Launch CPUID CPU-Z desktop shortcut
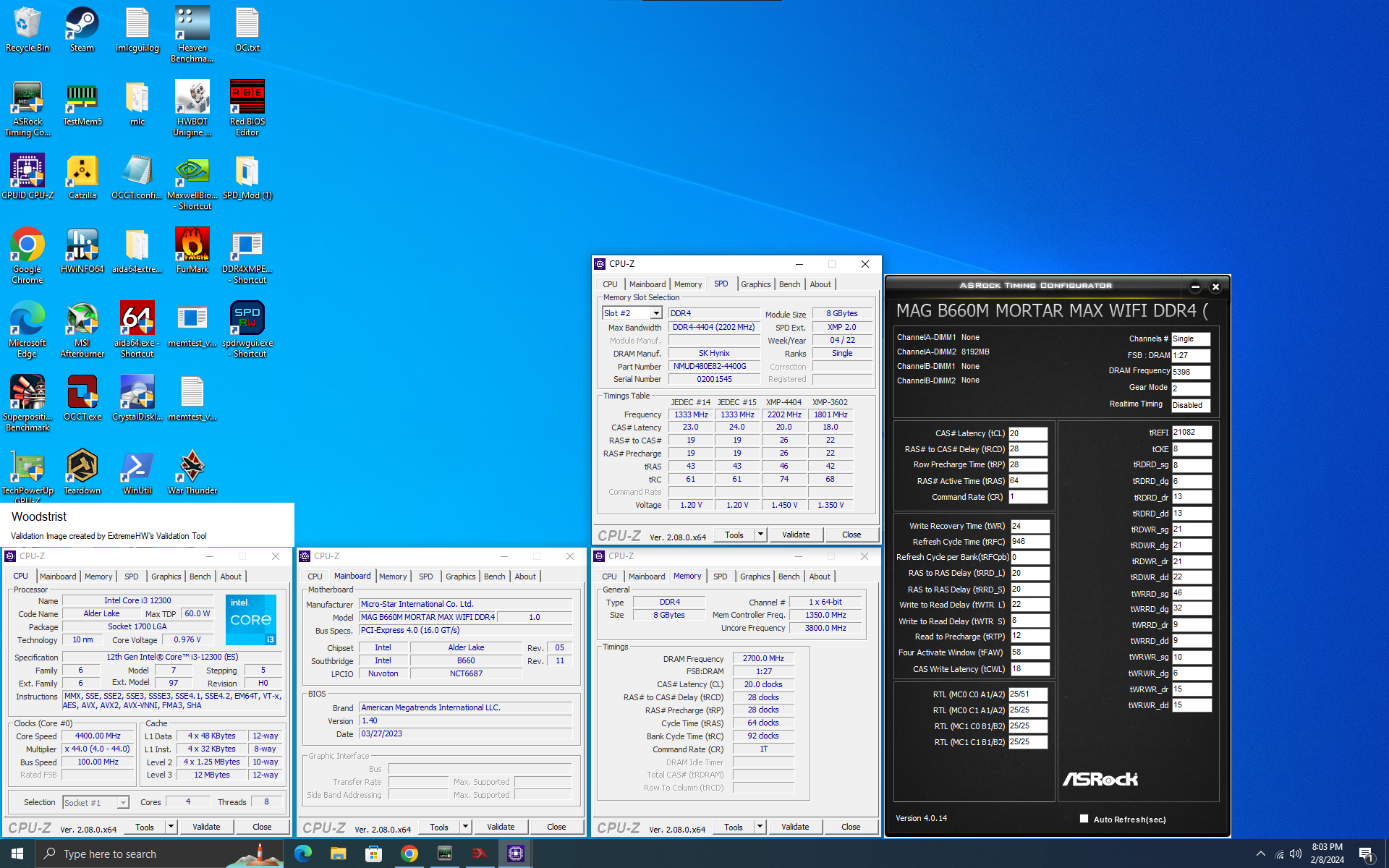The width and height of the screenshot is (1389, 868). (27, 177)
